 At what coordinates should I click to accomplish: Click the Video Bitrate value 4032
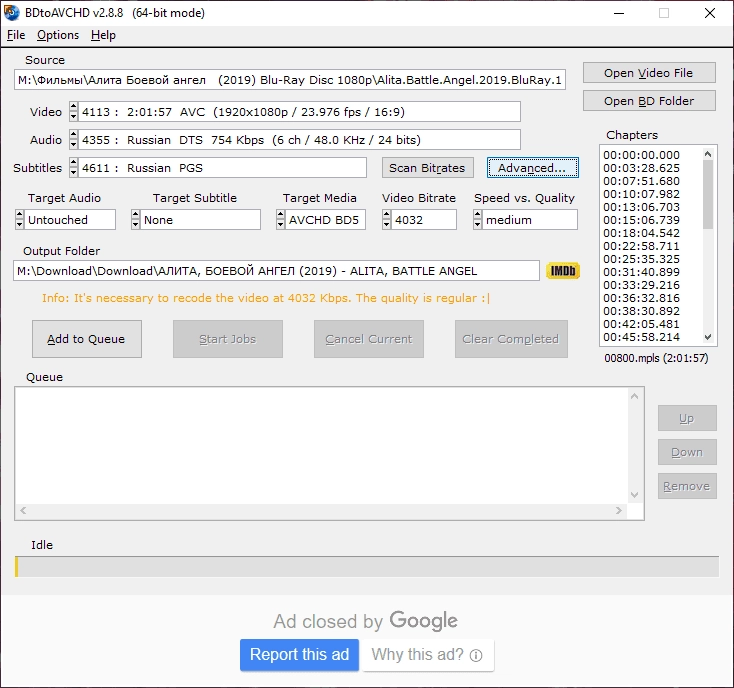pos(424,220)
